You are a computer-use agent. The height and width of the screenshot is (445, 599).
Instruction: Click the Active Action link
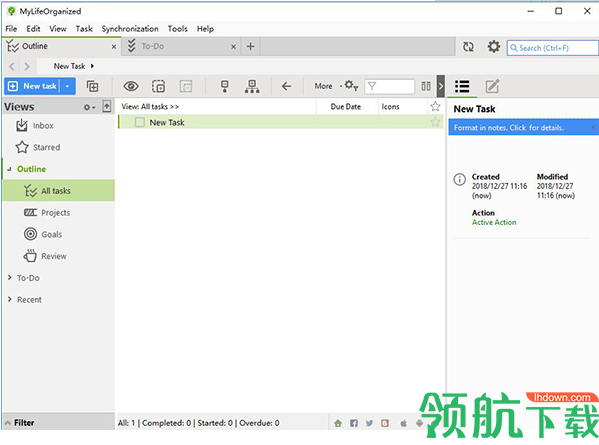click(x=494, y=222)
